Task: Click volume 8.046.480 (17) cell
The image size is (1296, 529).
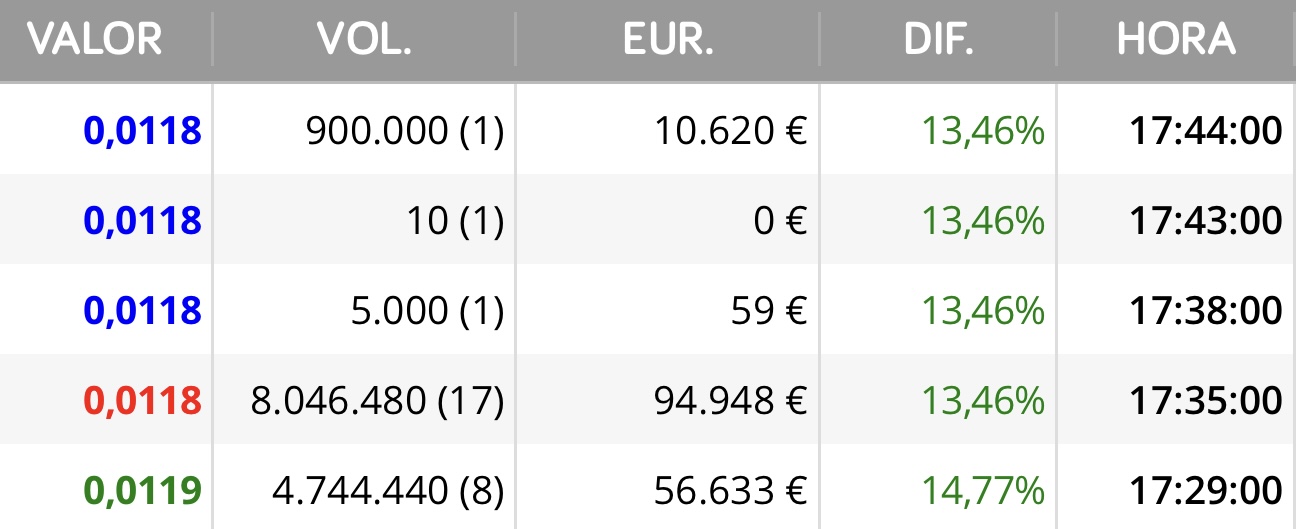Action: (376, 401)
